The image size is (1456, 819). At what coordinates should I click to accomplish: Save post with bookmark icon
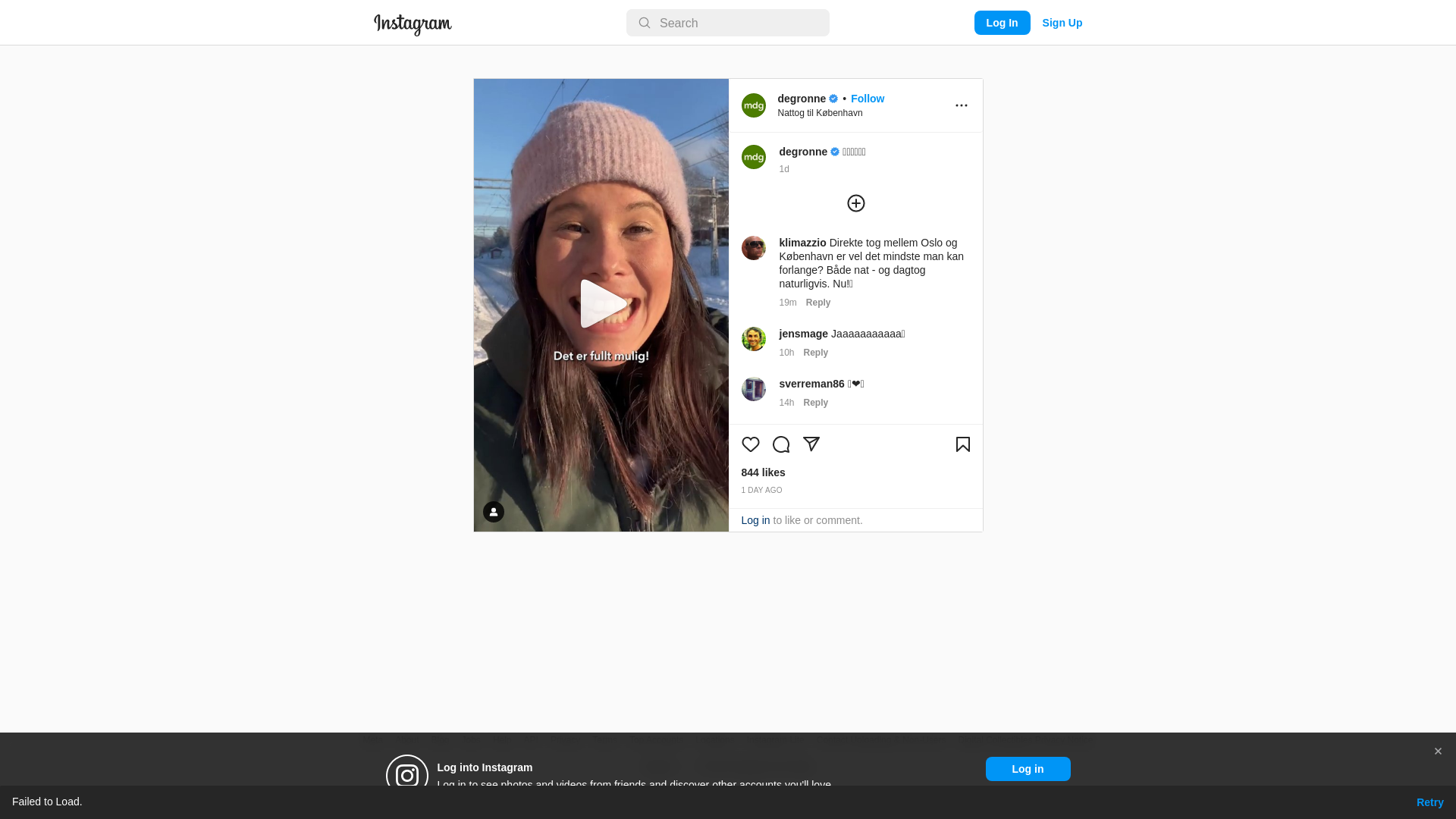[x=962, y=444]
